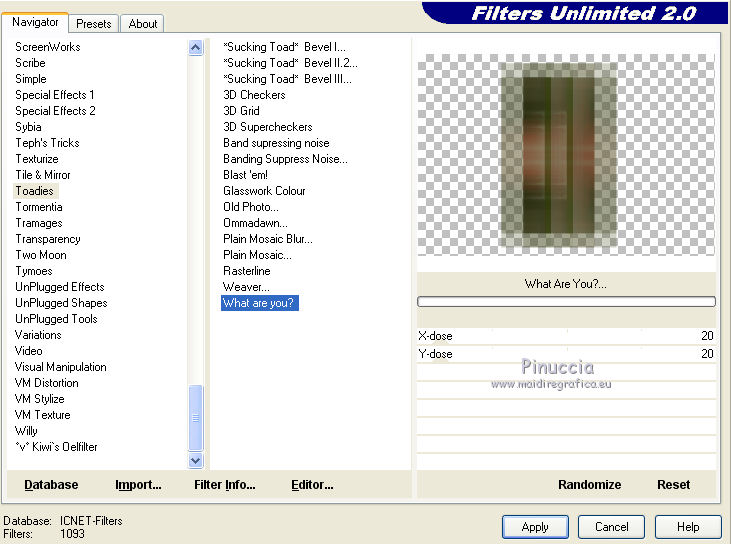
Task: Select the Transparency category
Action: click(x=48, y=239)
